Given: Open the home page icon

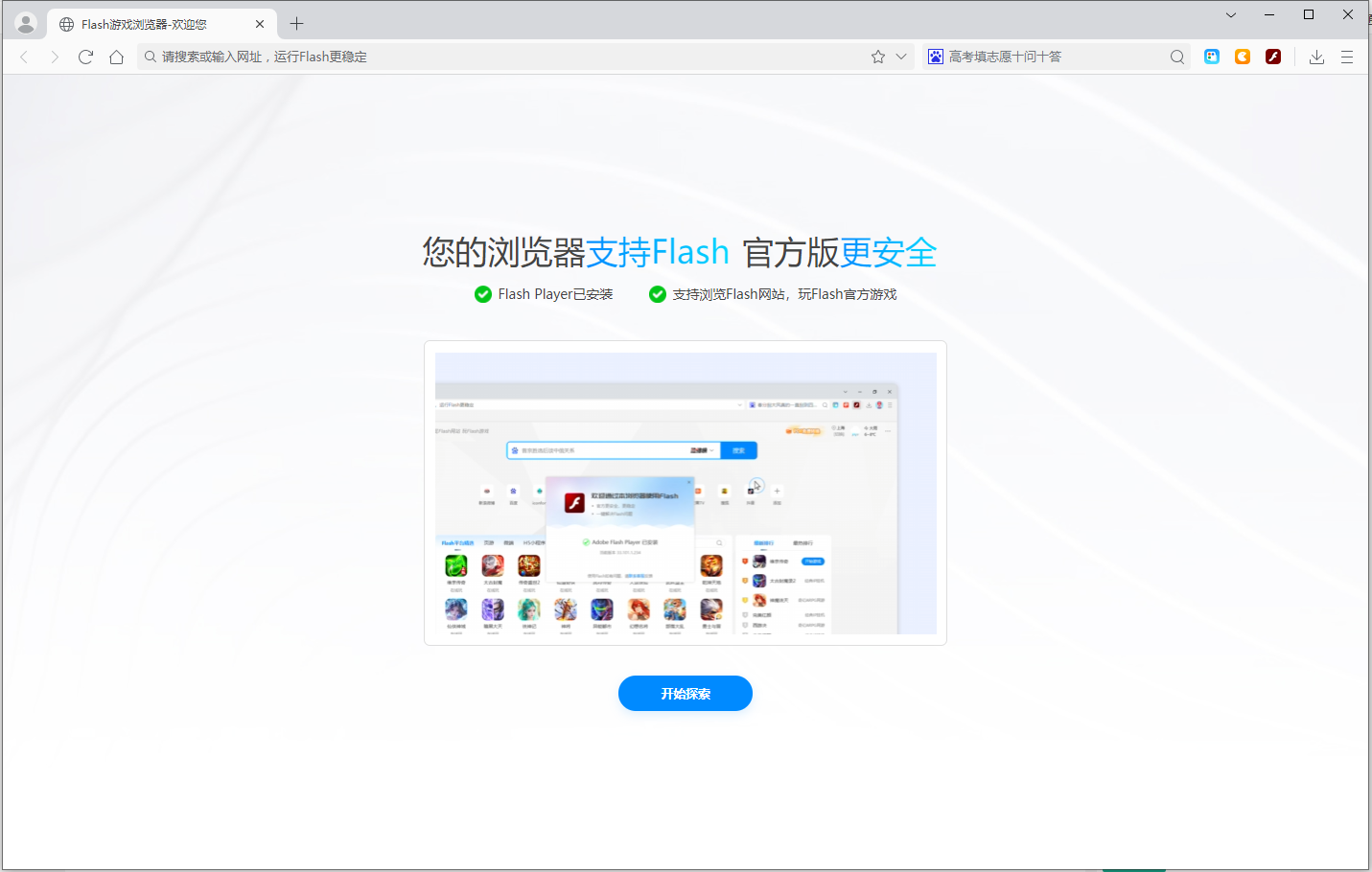Looking at the screenshot, I should (116, 57).
